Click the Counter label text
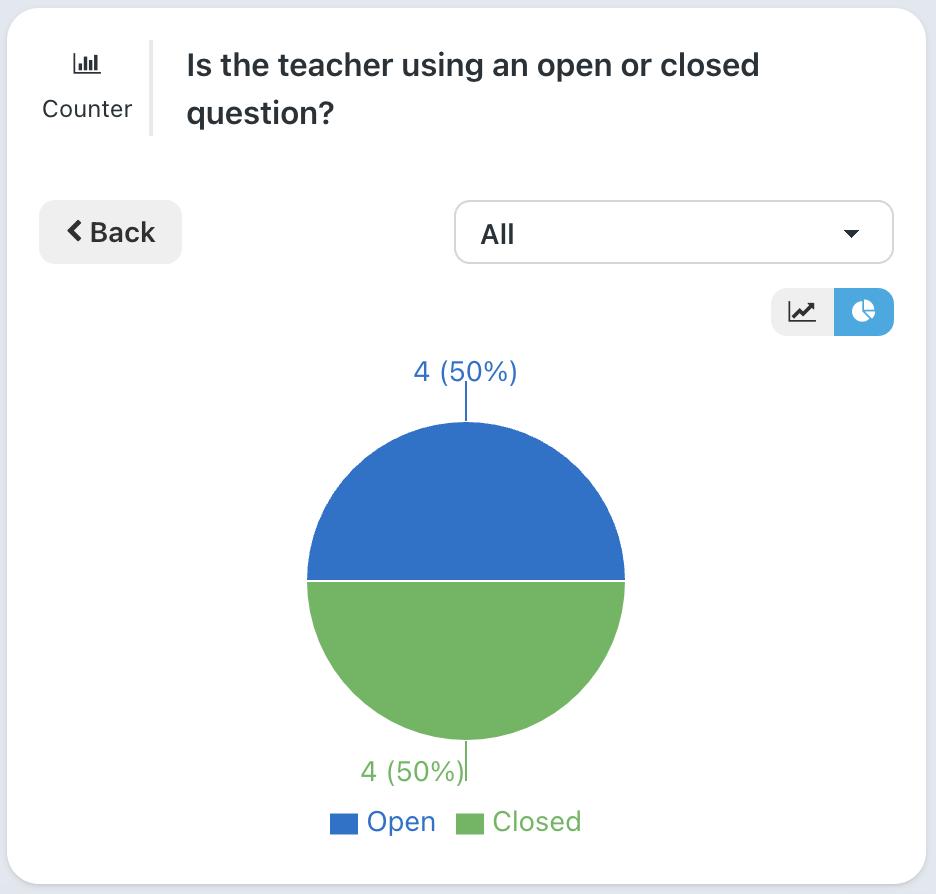The width and height of the screenshot is (936, 894). pyautogui.click(x=87, y=109)
